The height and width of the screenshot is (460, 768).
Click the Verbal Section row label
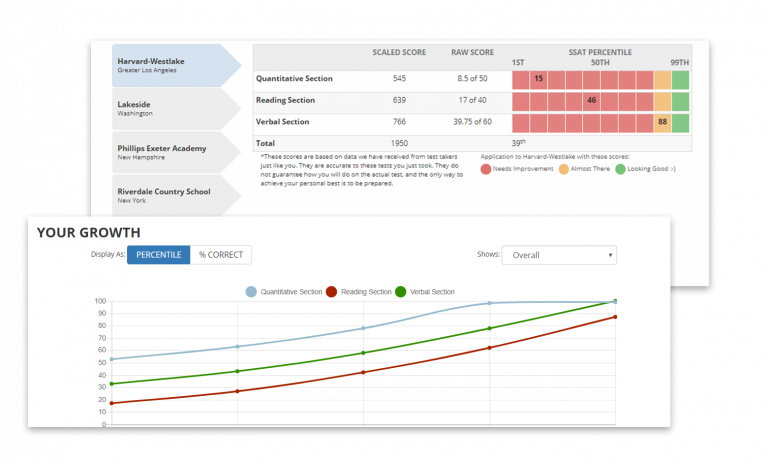pyautogui.click(x=283, y=122)
